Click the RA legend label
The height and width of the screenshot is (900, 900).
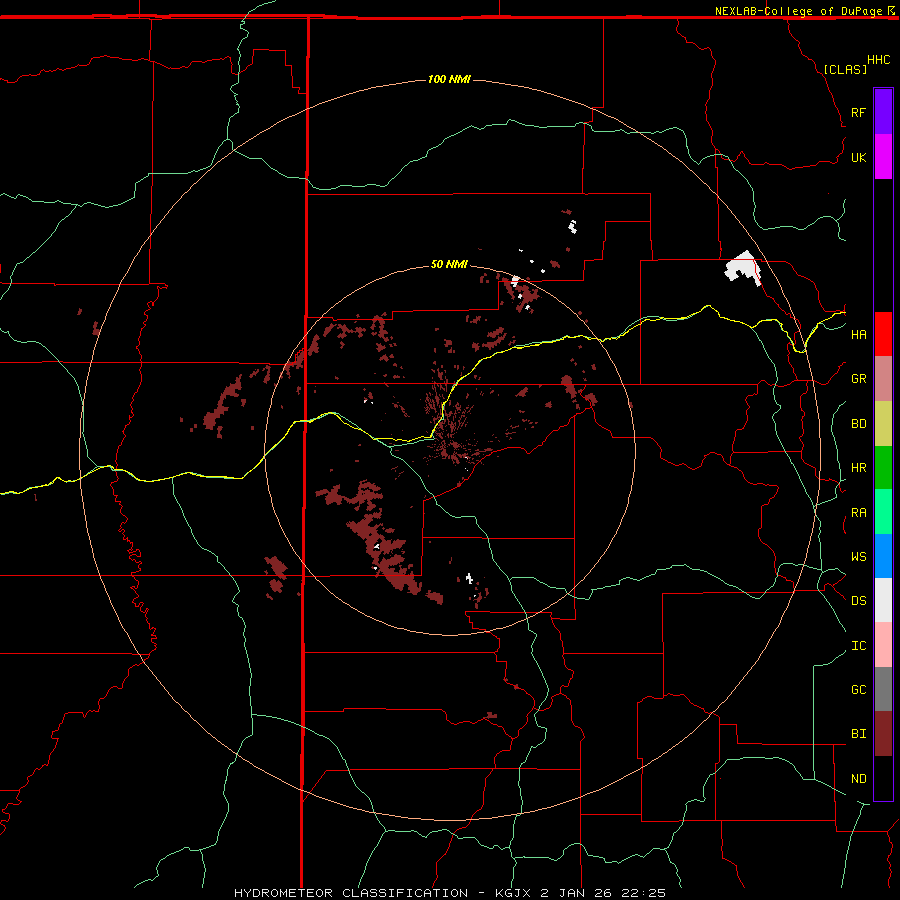[x=858, y=513]
